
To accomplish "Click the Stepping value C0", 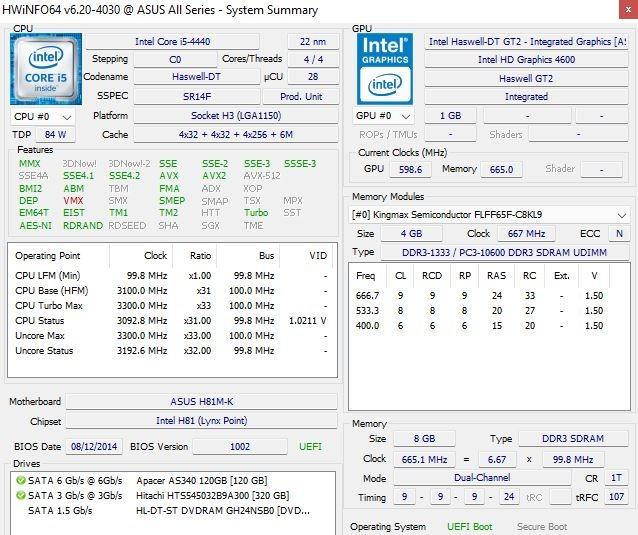I will coord(175,59).
